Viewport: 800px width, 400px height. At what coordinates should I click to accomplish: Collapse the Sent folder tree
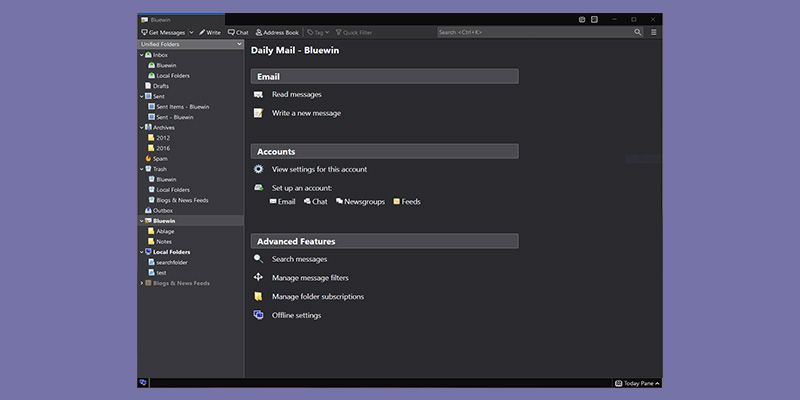142,96
